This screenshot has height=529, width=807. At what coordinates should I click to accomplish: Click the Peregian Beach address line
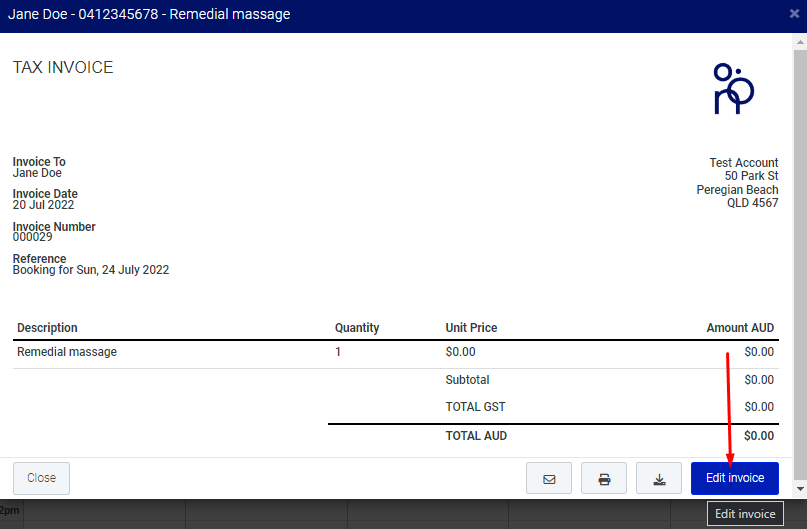(737, 190)
